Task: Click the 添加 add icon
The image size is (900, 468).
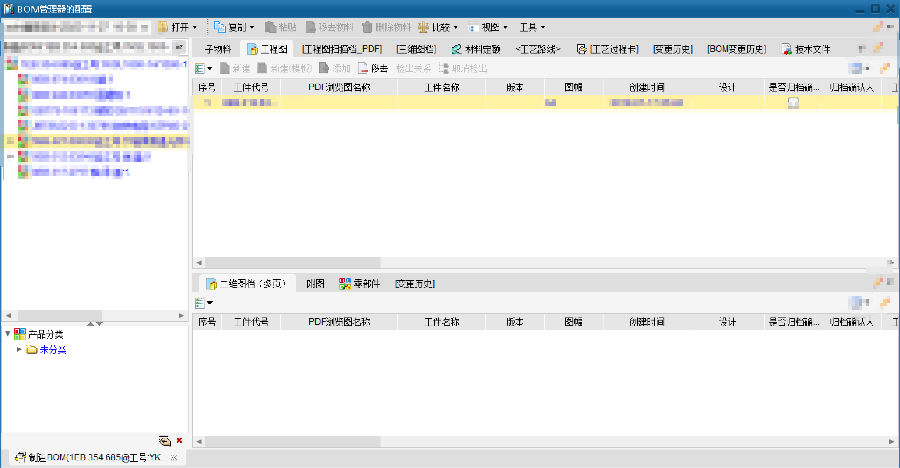Action: click(324, 68)
